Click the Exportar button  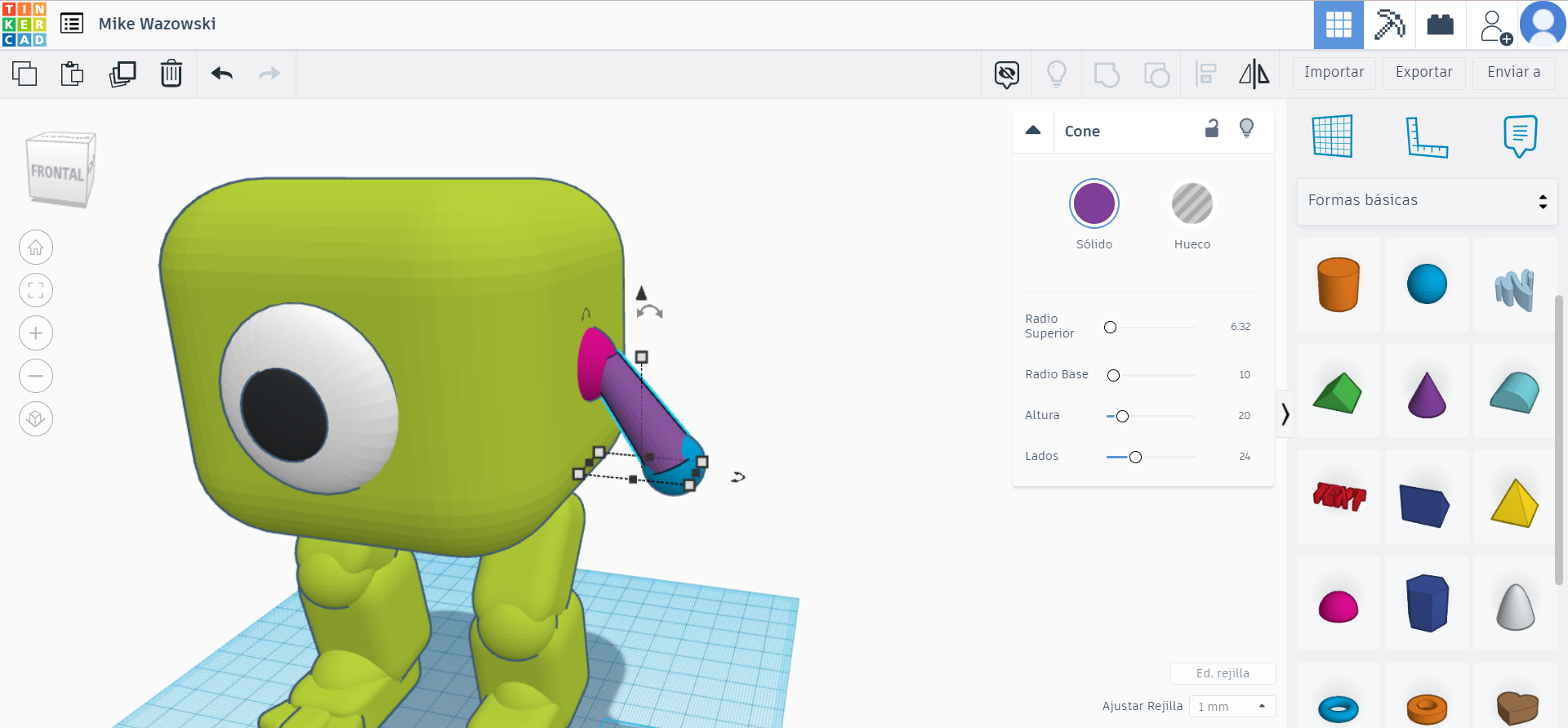(x=1424, y=73)
